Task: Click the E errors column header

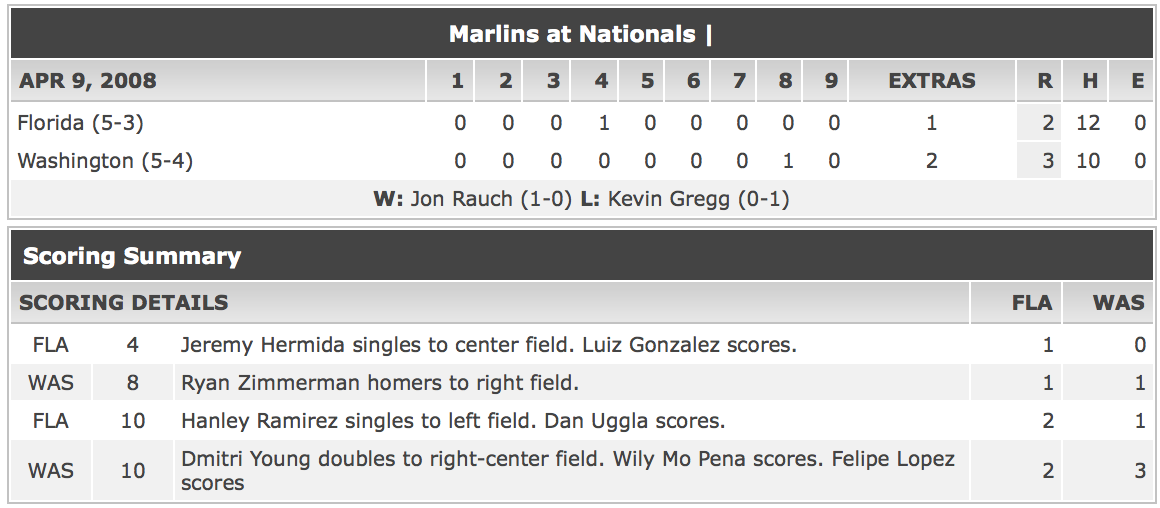Action: click(1137, 81)
